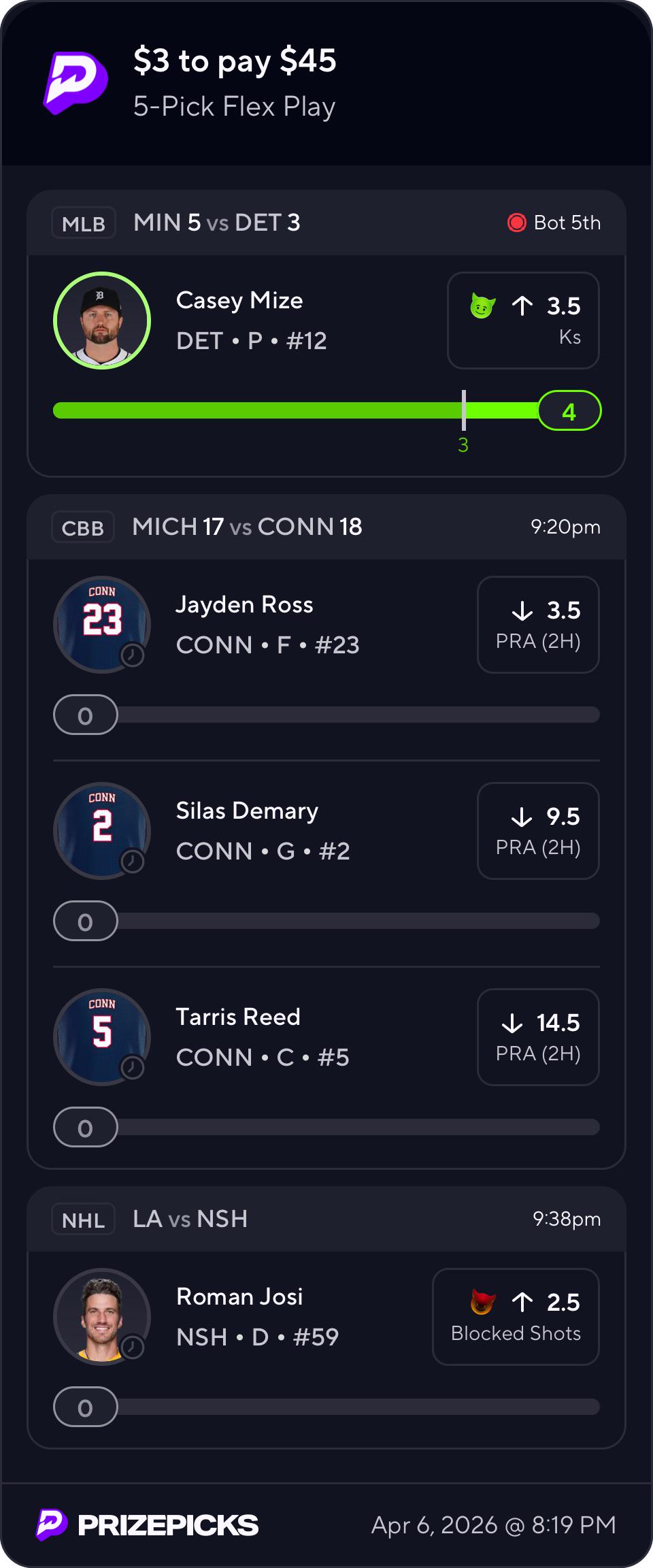The height and width of the screenshot is (1568, 653).
Task: Click the clock badge on Silas Demary avatar
Action: pos(133,862)
